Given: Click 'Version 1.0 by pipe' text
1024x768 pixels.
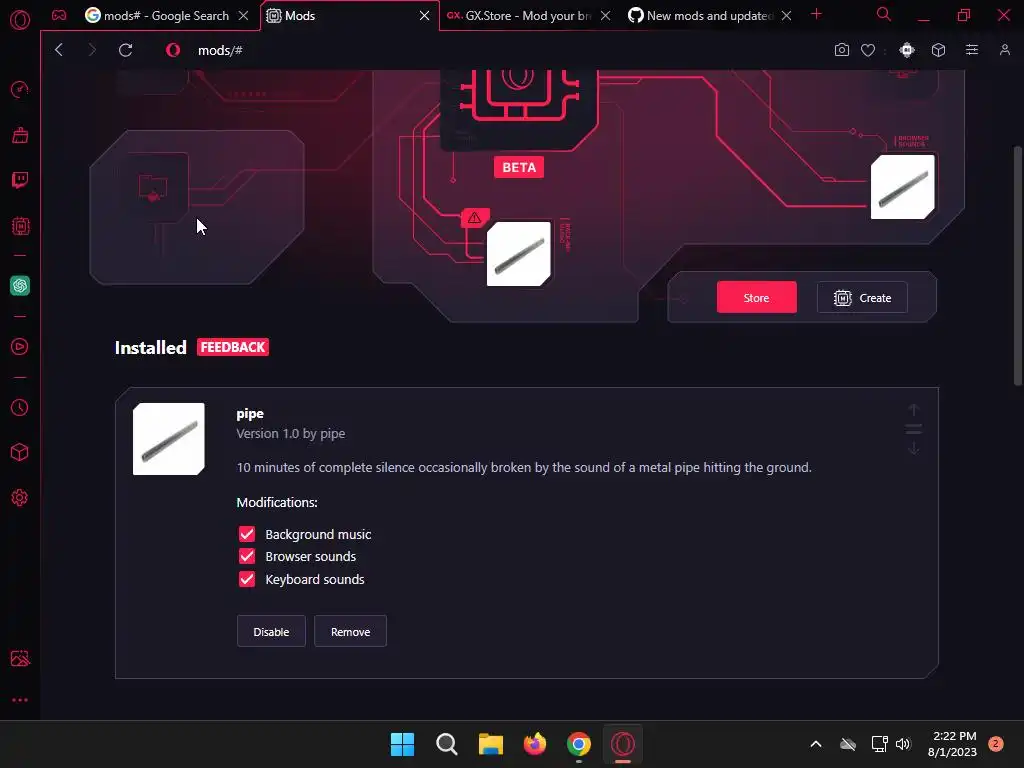Looking at the screenshot, I should [x=291, y=434].
